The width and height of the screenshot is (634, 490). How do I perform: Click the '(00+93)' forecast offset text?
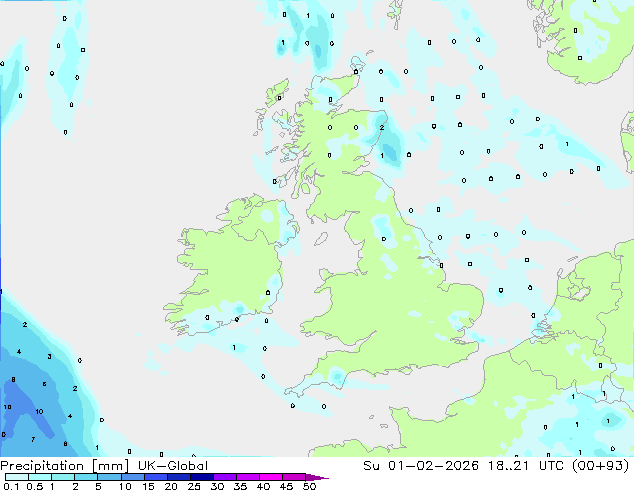click(x=601, y=466)
